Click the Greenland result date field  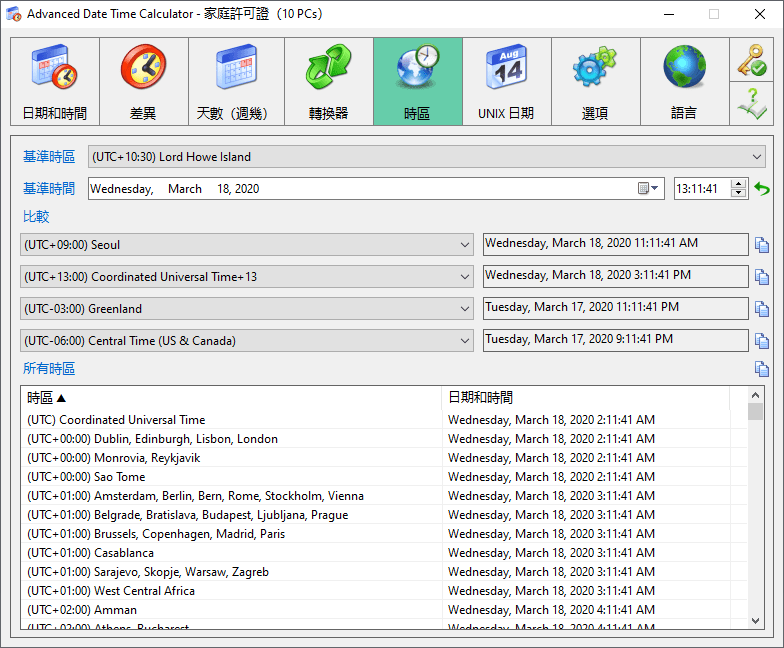(616, 308)
